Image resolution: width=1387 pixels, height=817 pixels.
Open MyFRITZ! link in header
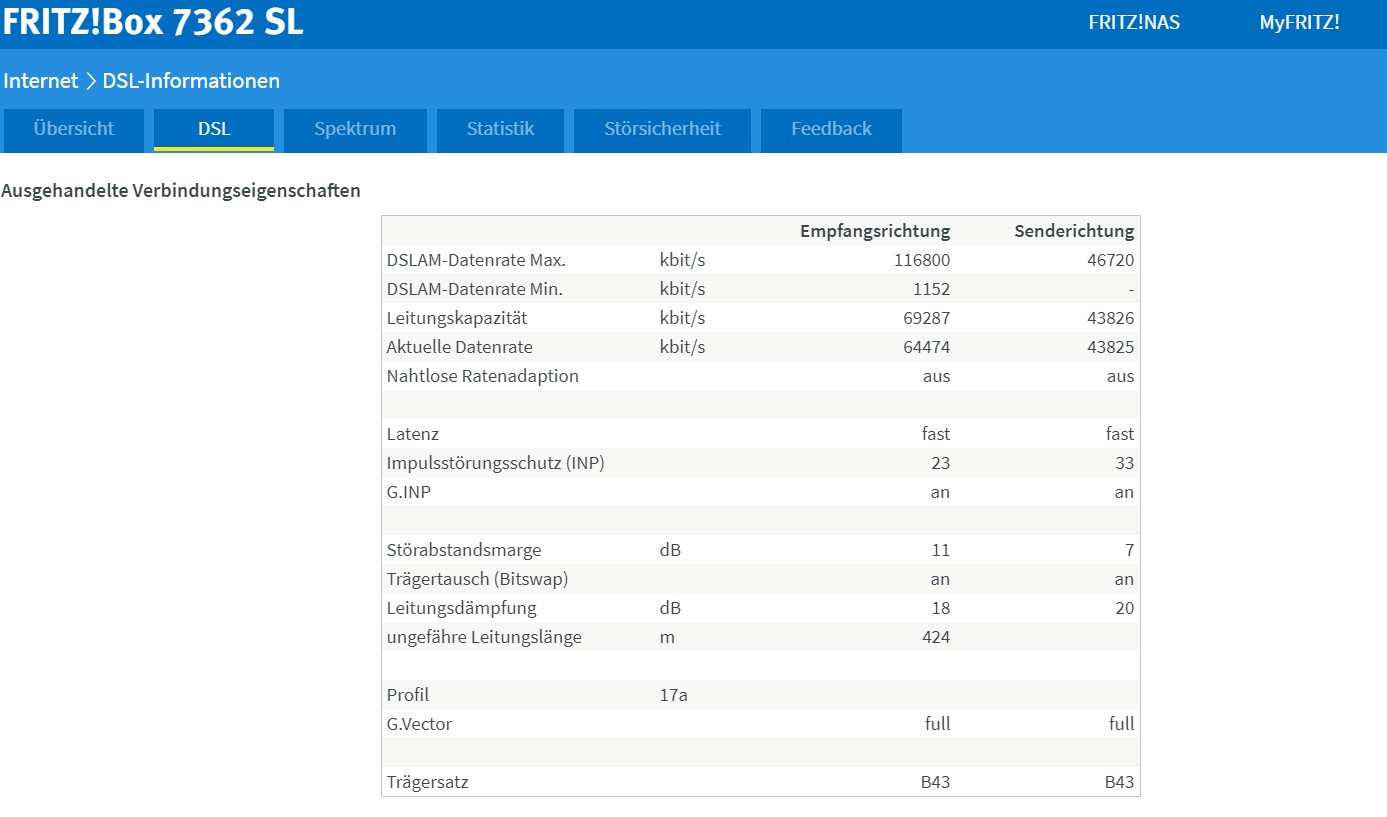pos(1299,22)
